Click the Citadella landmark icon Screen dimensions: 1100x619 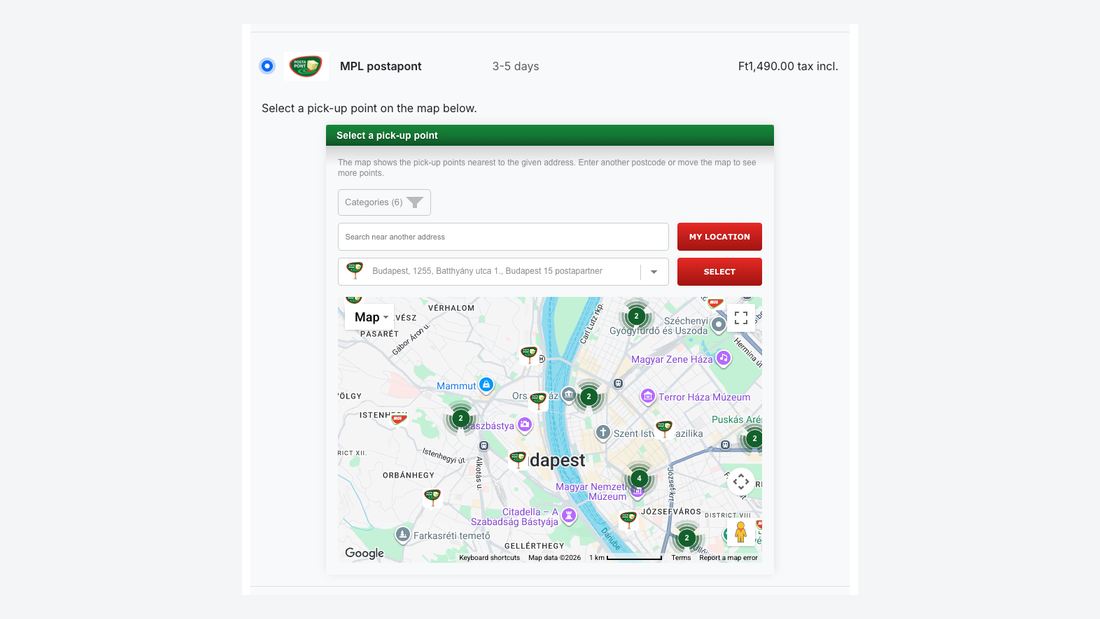569,516
